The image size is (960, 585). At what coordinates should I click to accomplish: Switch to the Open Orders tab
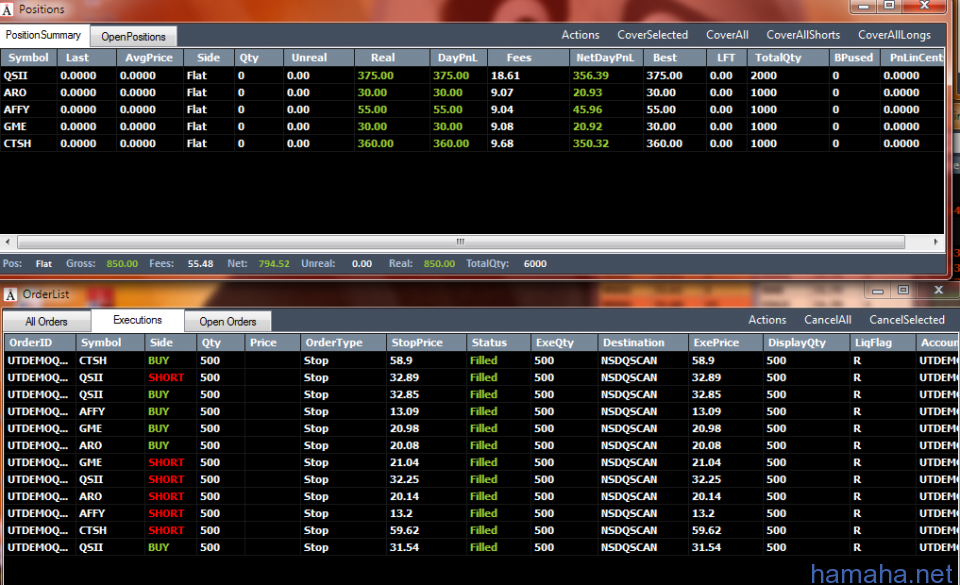[228, 322]
